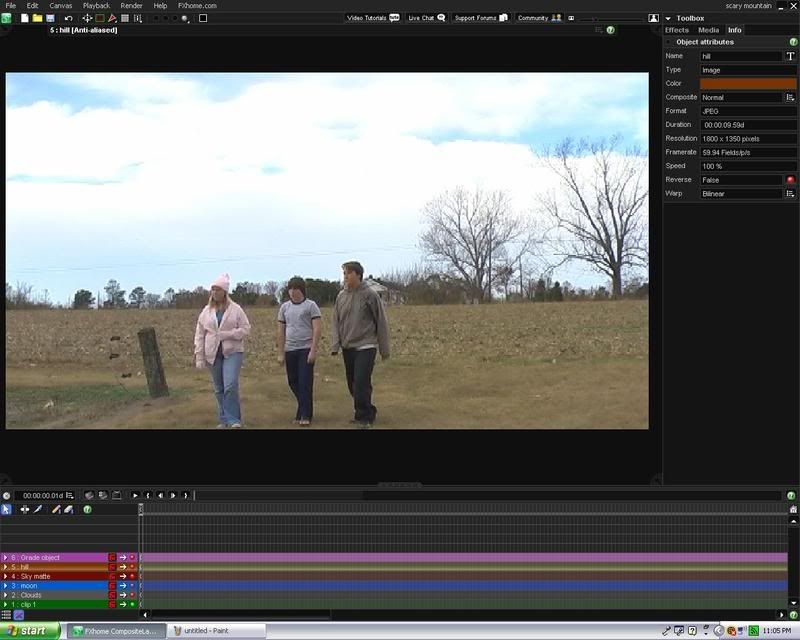
Task: Switch to the Media tab
Action: coord(709,30)
